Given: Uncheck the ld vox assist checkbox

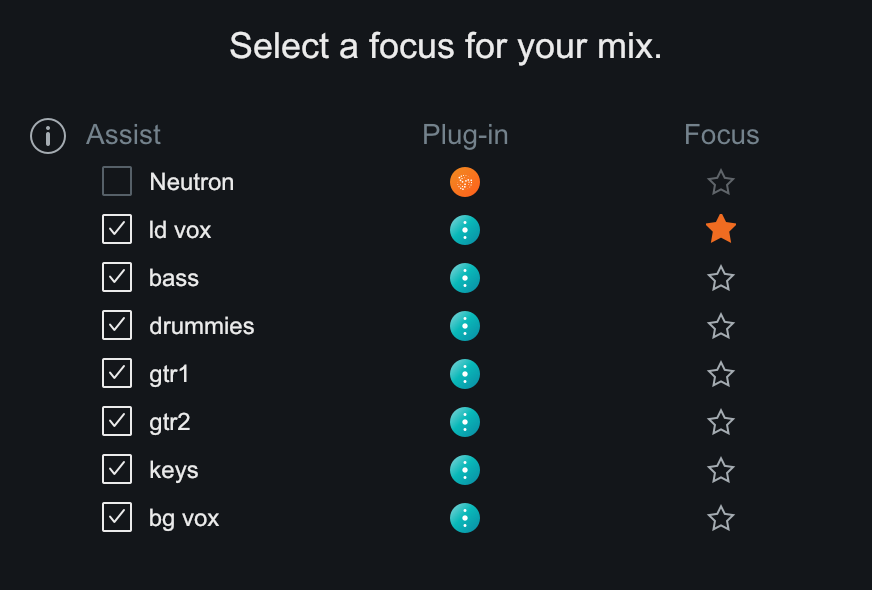Looking at the screenshot, I should click(117, 229).
